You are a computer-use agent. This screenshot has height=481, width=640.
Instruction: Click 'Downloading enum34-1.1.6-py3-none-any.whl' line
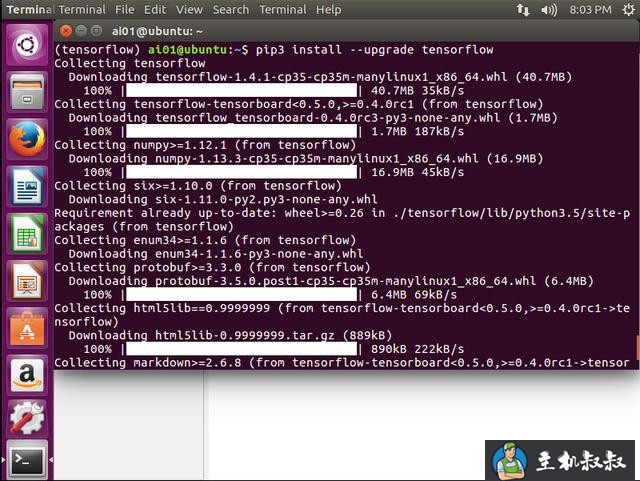(x=216, y=254)
